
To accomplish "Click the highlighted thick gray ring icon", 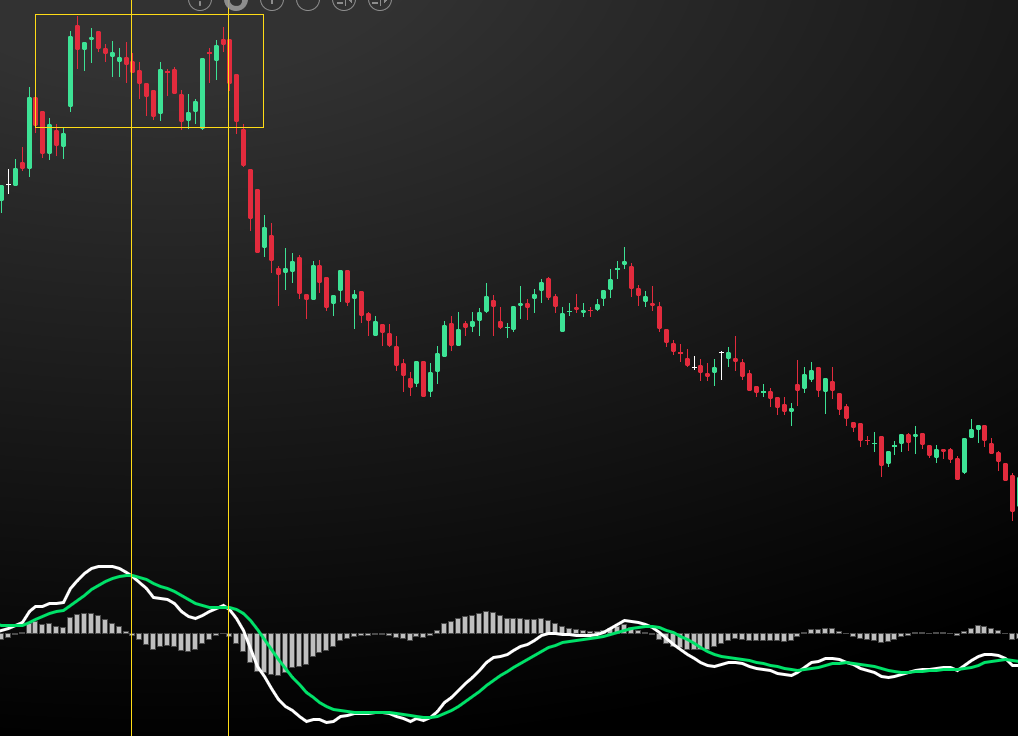I will [x=236, y=2].
